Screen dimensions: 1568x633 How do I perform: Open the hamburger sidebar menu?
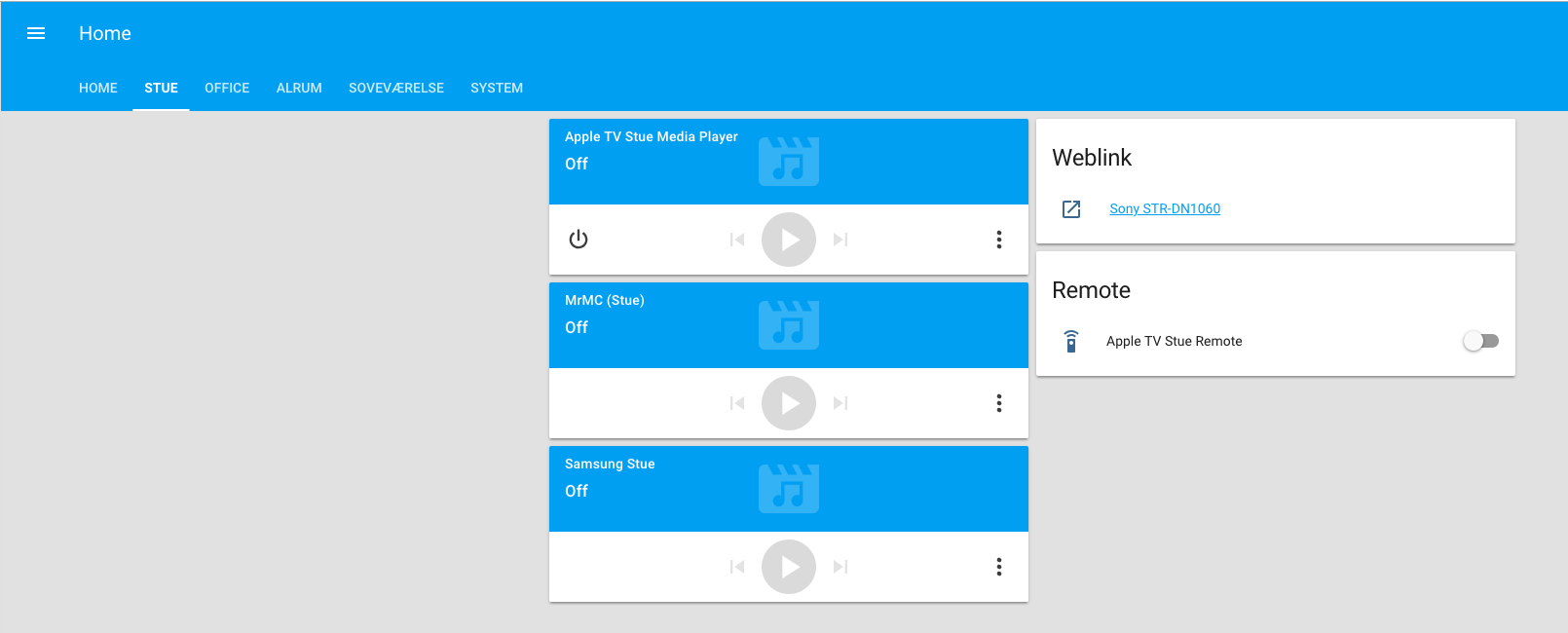[x=36, y=33]
